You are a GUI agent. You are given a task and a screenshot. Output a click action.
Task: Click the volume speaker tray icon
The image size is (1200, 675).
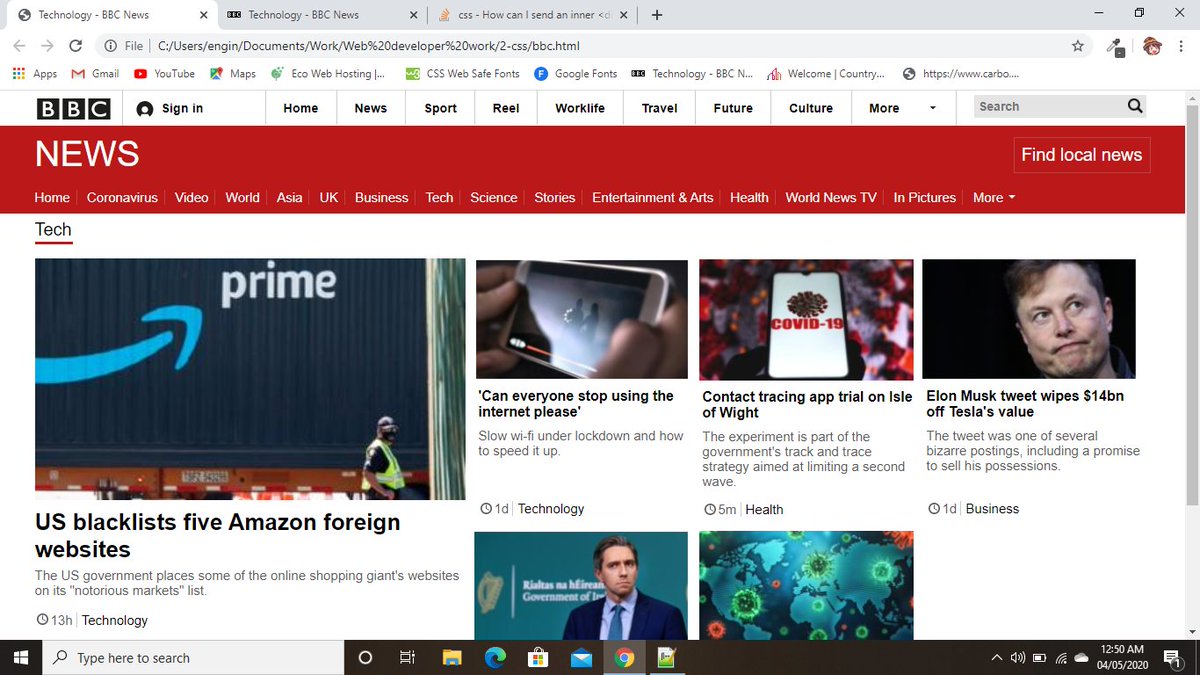point(1018,657)
